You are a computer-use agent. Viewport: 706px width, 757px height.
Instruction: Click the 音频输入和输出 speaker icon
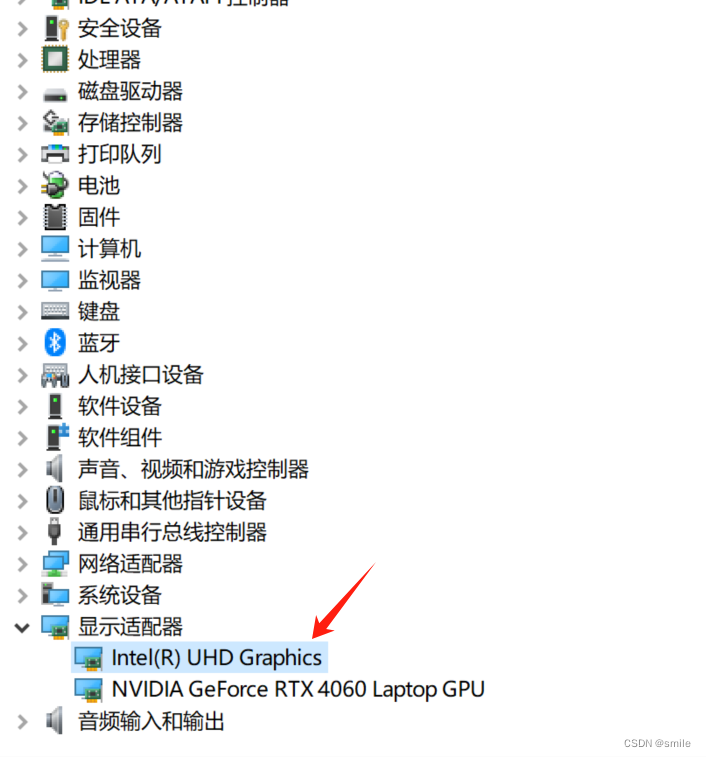click(x=55, y=721)
